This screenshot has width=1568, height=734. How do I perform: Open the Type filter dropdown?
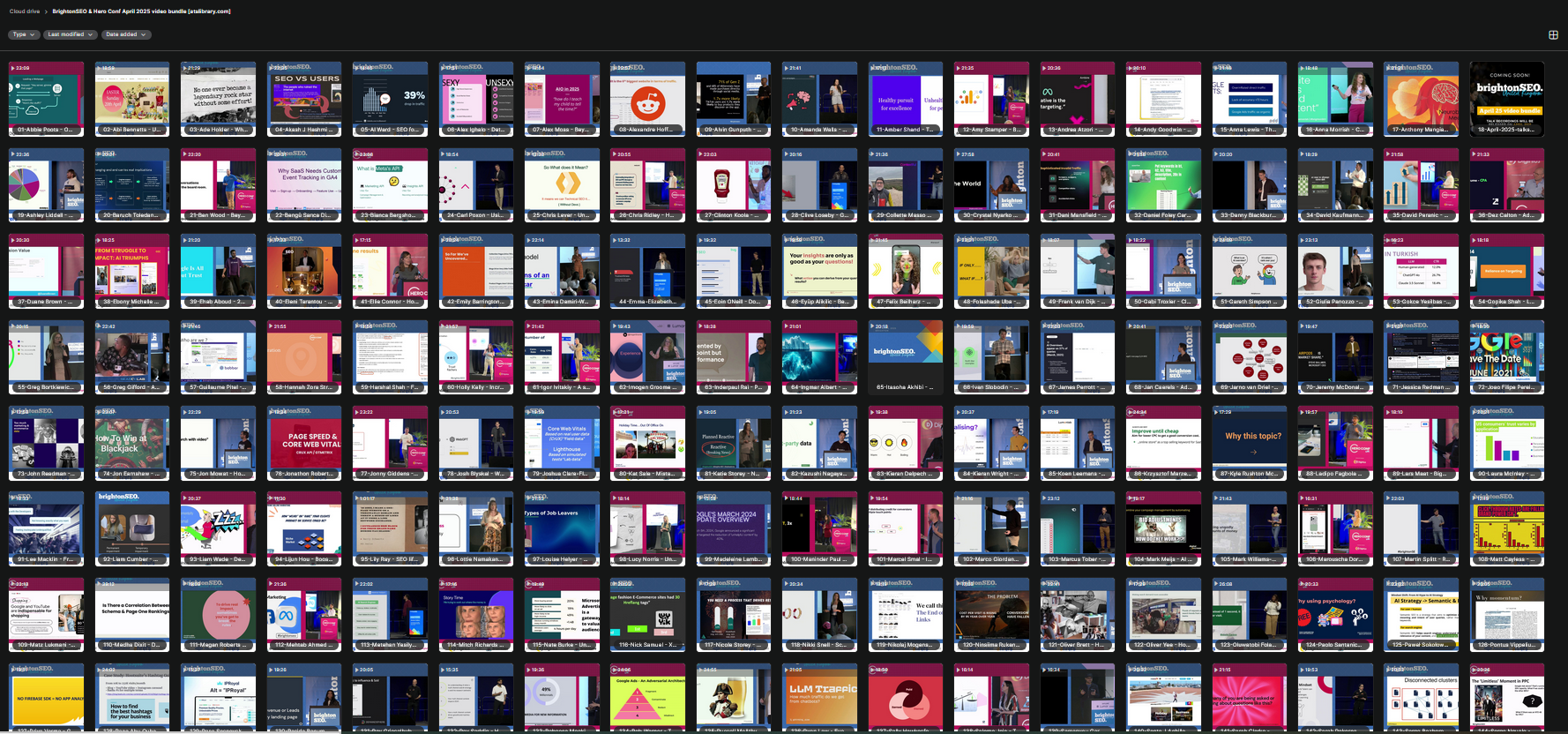pyautogui.click(x=24, y=34)
